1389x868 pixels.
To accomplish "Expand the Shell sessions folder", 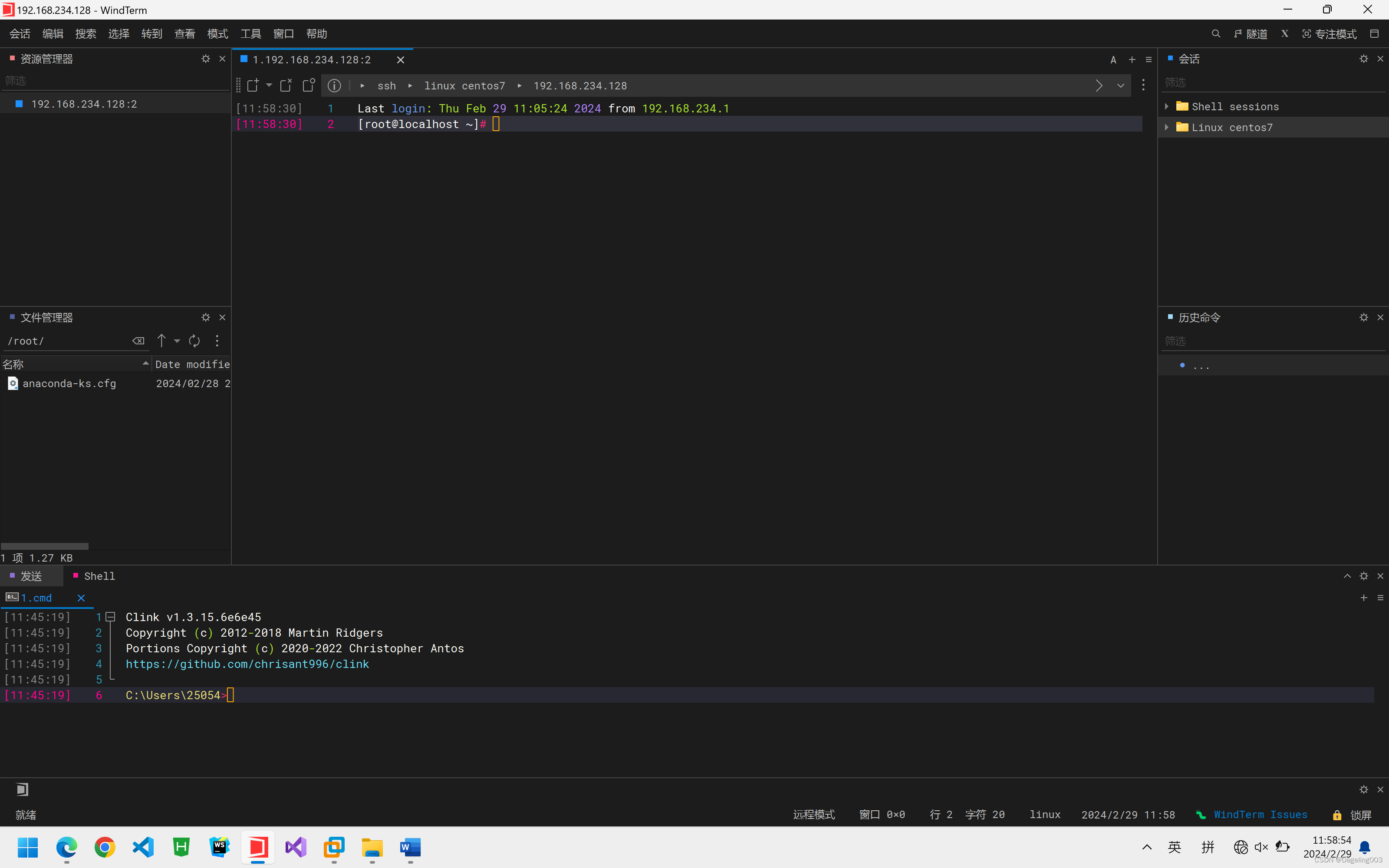I will (x=1167, y=106).
